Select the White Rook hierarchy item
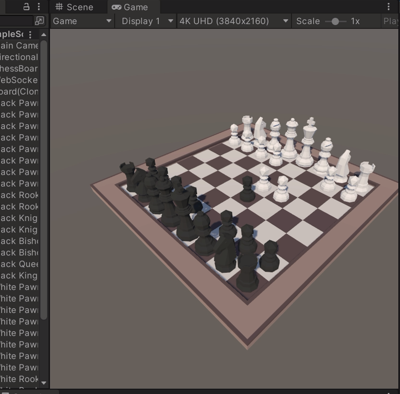 (19, 379)
